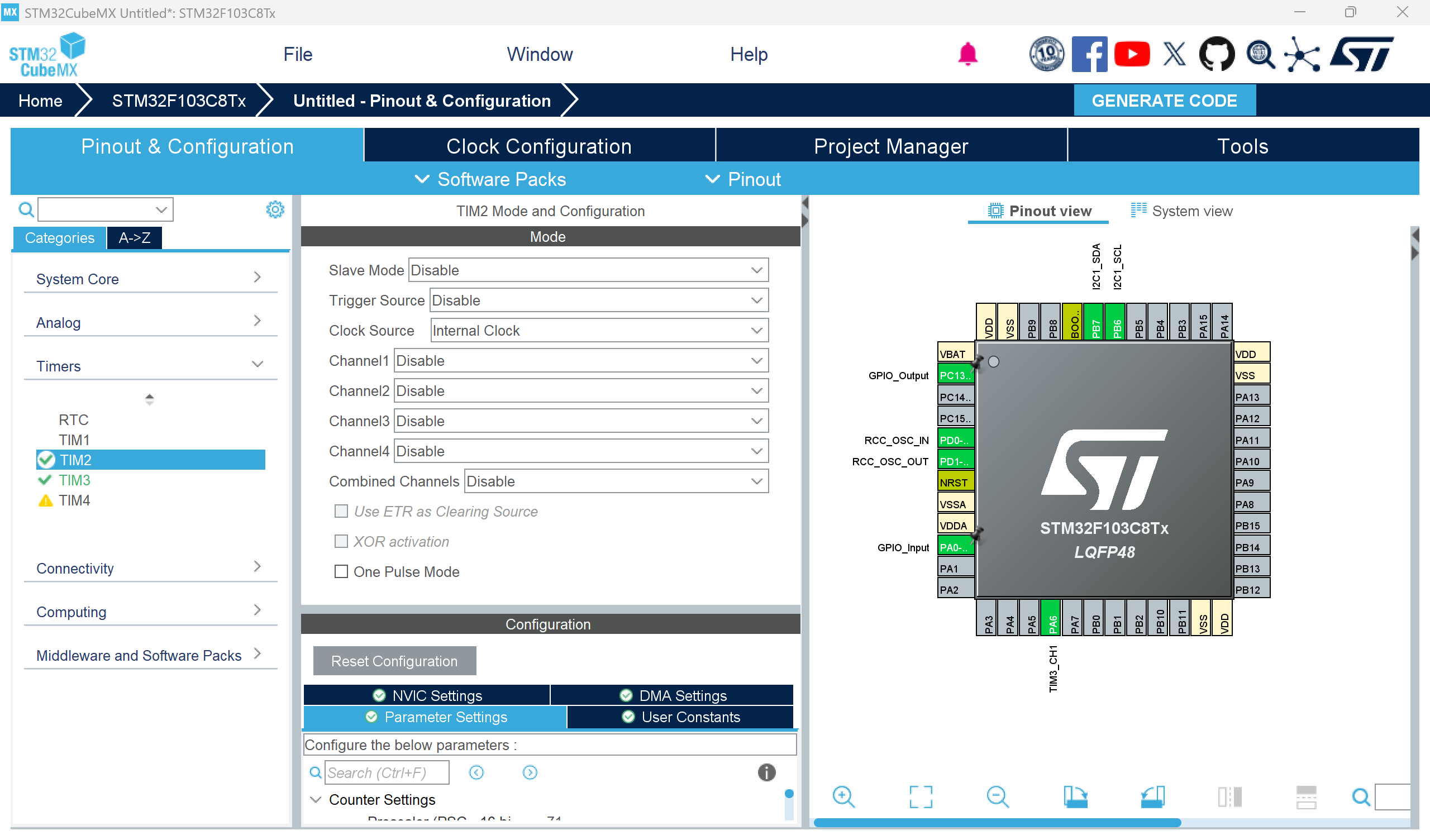Expand Middleware and Software Packs category
The image size is (1430, 840).
tap(150, 655)
